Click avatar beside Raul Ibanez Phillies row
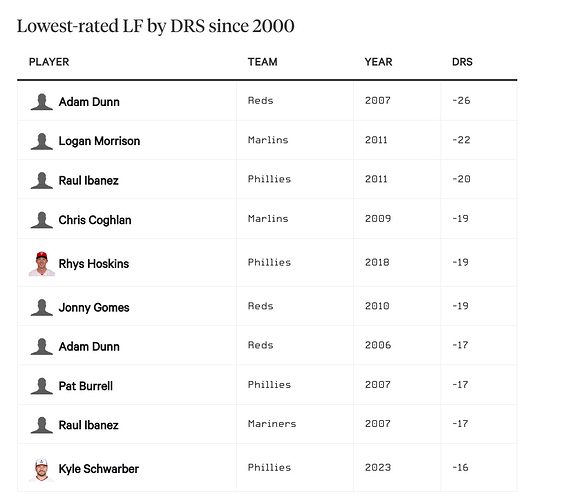Image resolution: width=574 pixels, height=500 pixels. (42, 180)
